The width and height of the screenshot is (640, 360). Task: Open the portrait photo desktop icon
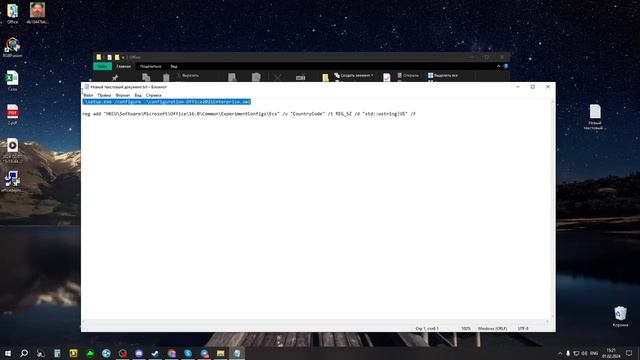(37, 13)
